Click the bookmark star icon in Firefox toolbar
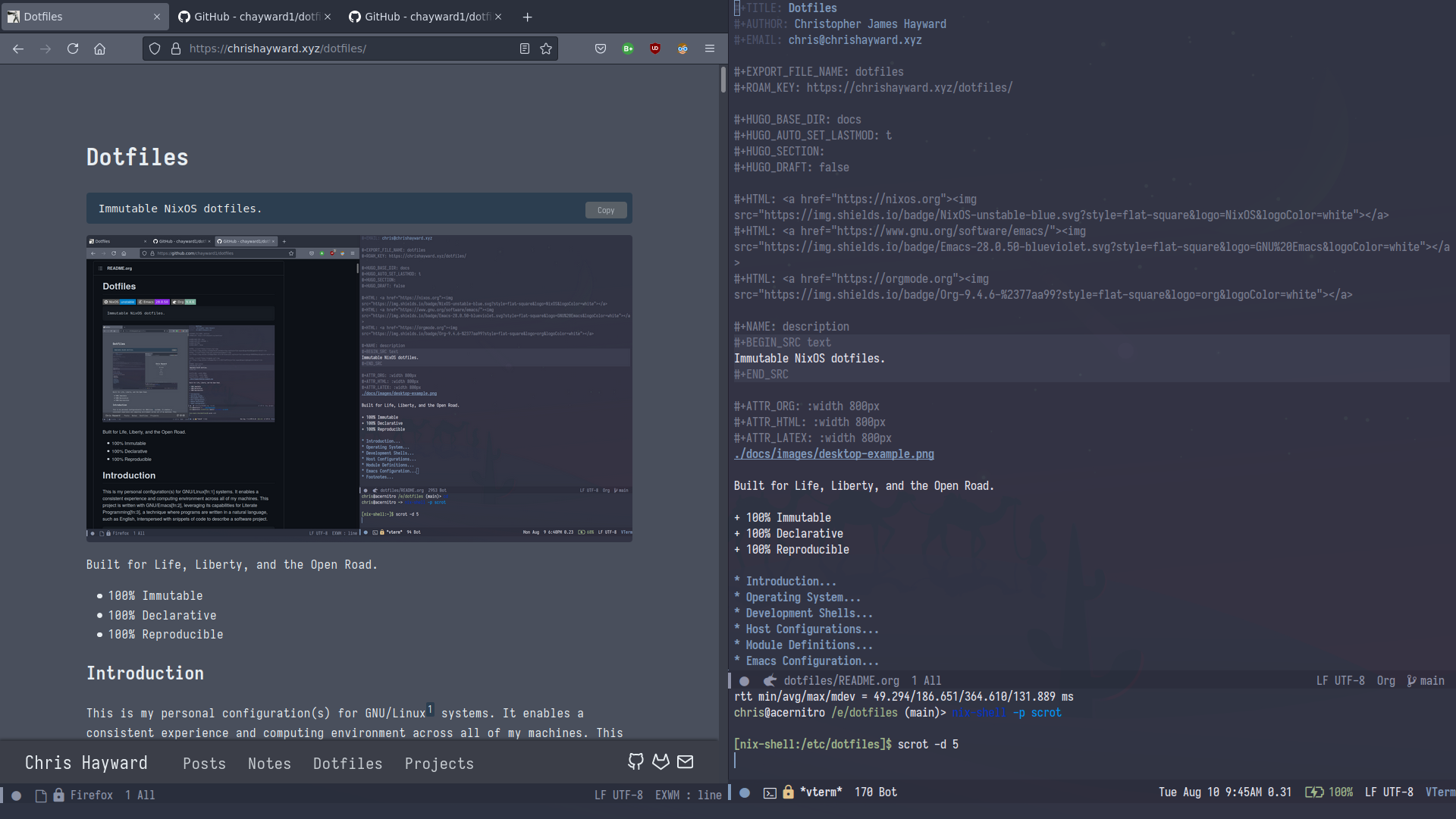The height and width of the screenshot is (819, 1456). 546,48
